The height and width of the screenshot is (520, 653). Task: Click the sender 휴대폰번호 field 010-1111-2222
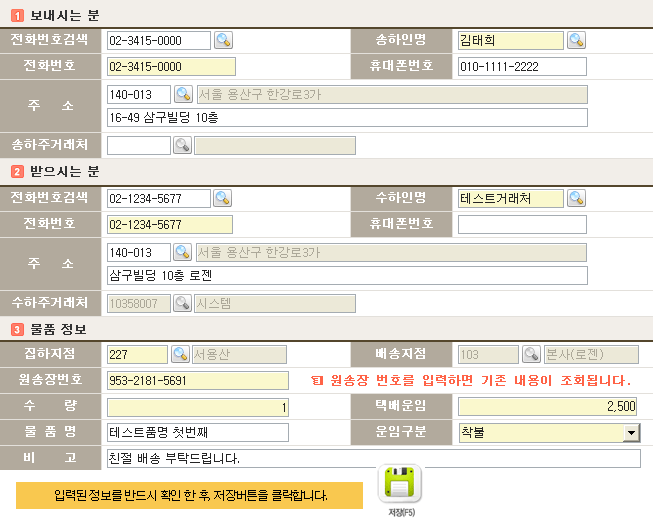point(522,67)
